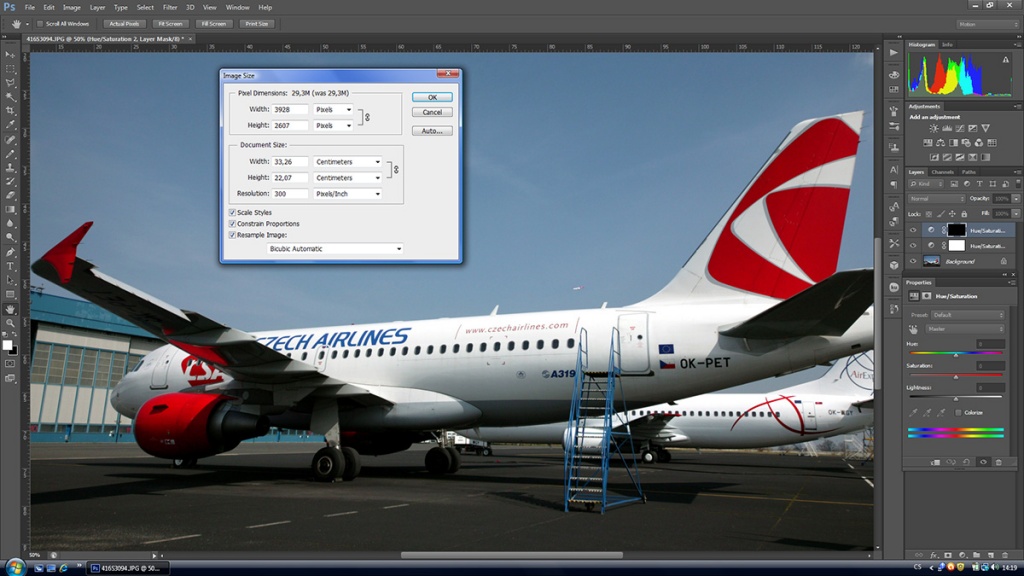Delete adjustment via Properties panel trash icon
The height and width of the screenshot is (576, 1024).
[x=999, y=462]
